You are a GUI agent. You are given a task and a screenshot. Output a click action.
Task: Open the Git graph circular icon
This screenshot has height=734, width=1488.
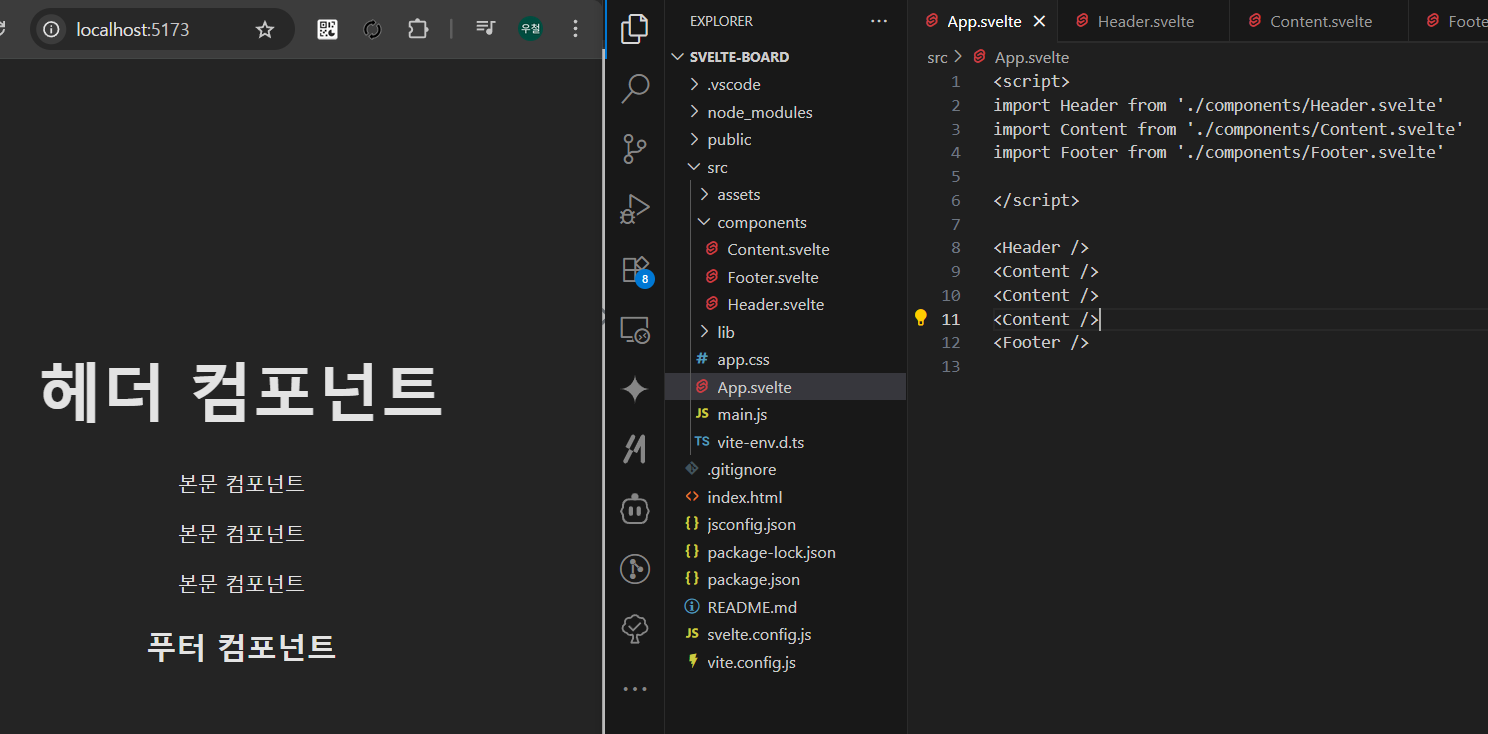[635, 569]
